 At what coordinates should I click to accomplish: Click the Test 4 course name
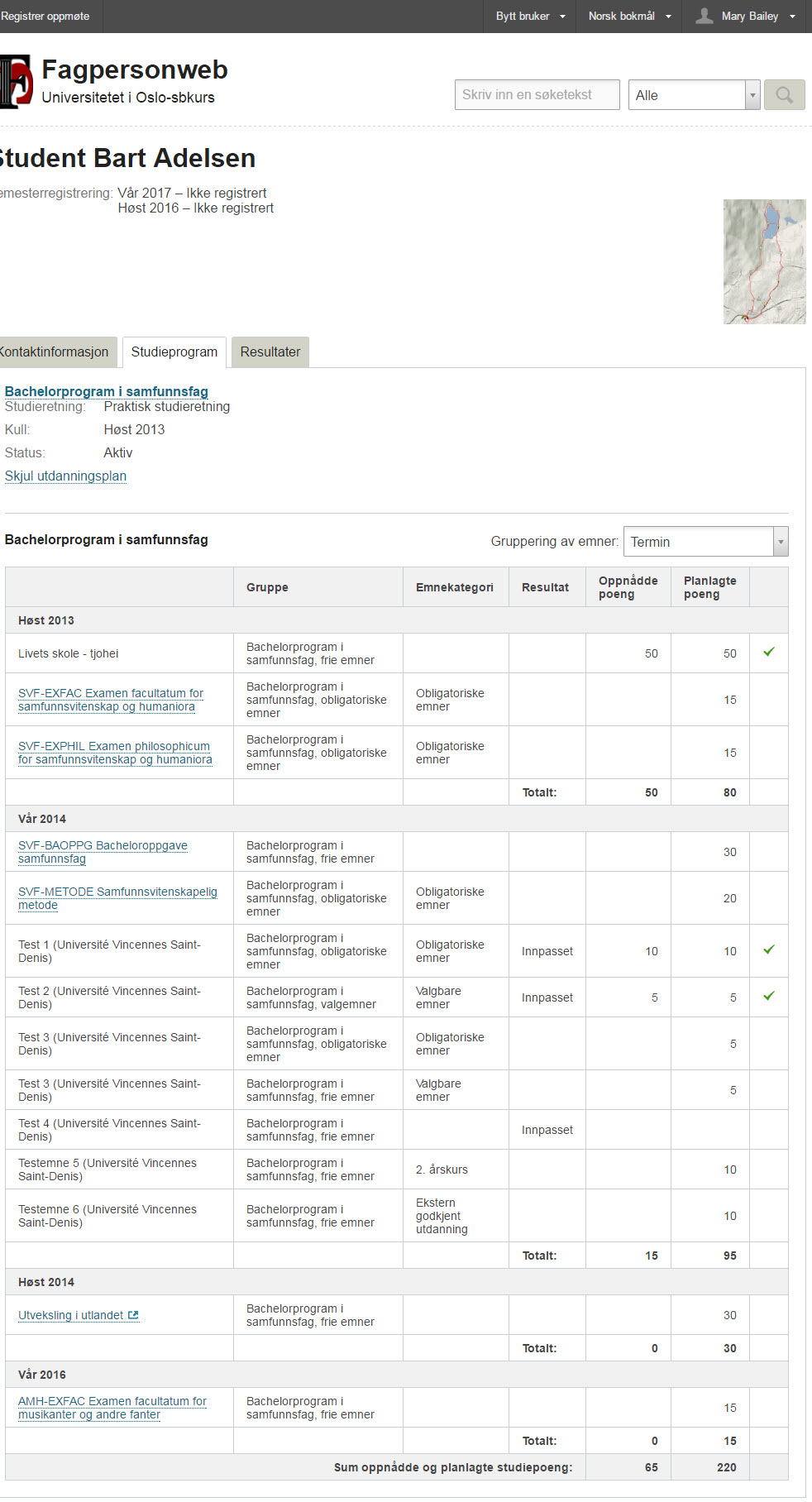[109, 1130]
